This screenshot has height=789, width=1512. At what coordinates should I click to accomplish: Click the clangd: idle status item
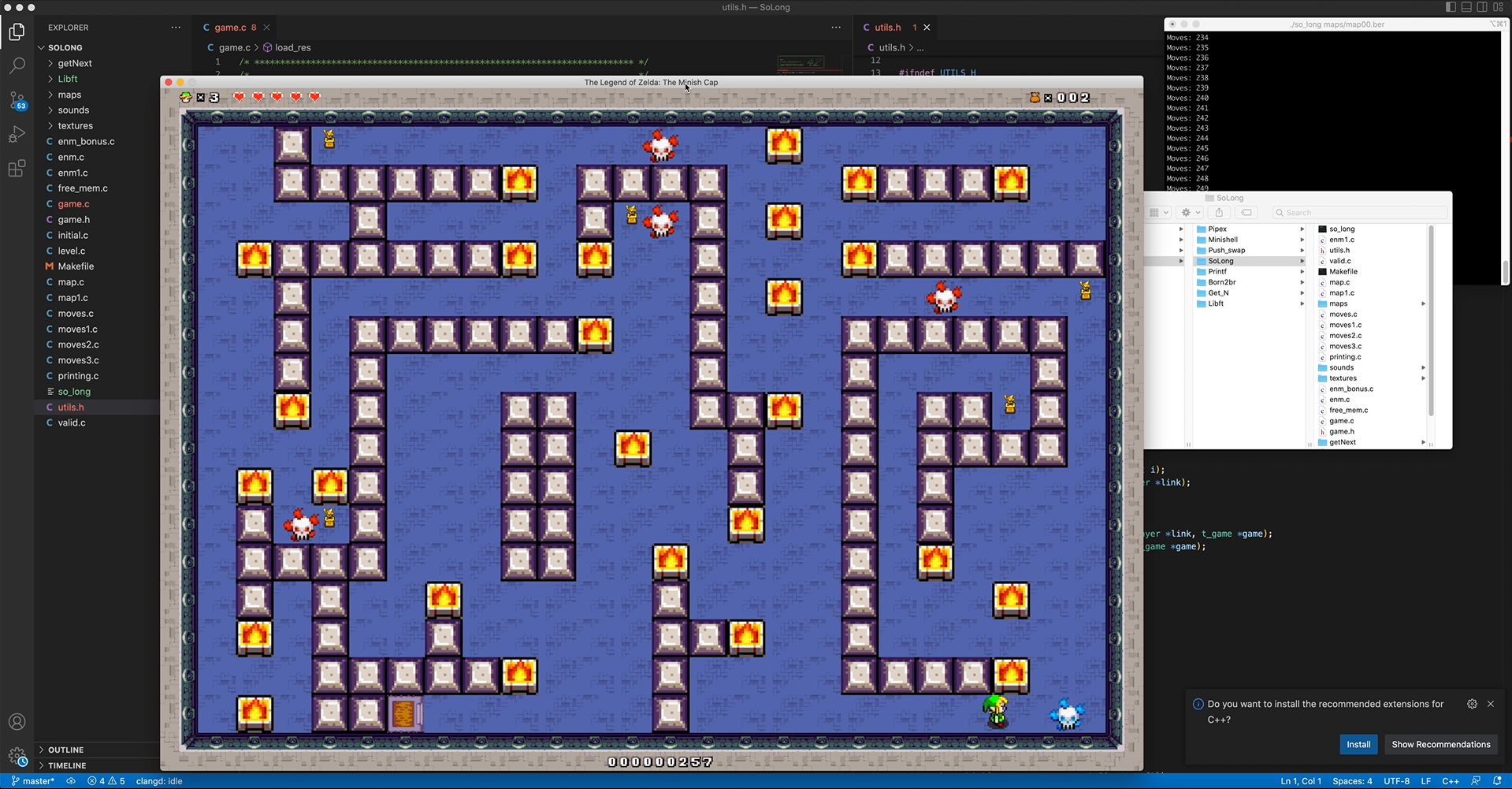tap(159, 781)
